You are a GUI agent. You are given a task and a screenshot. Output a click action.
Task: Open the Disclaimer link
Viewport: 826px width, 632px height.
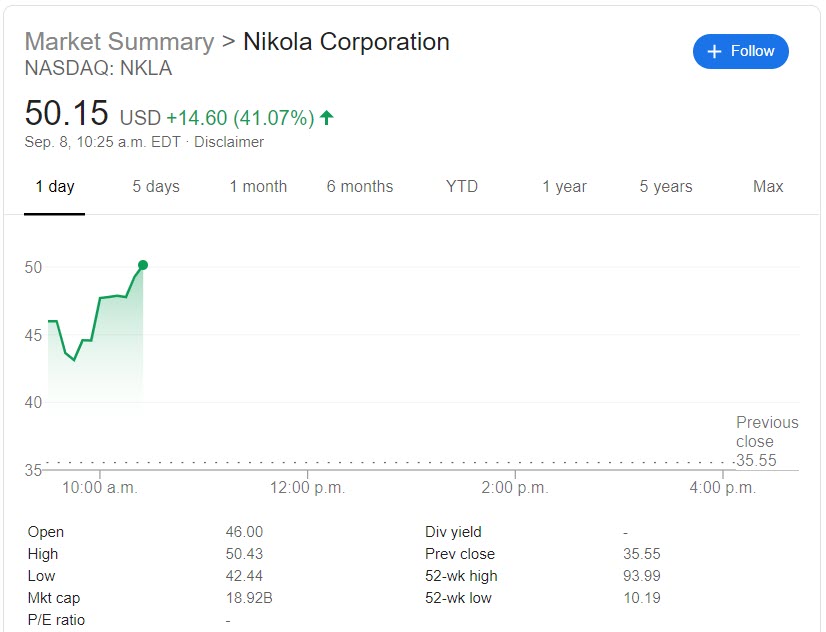pyautogui.click(x=229, y=142)
